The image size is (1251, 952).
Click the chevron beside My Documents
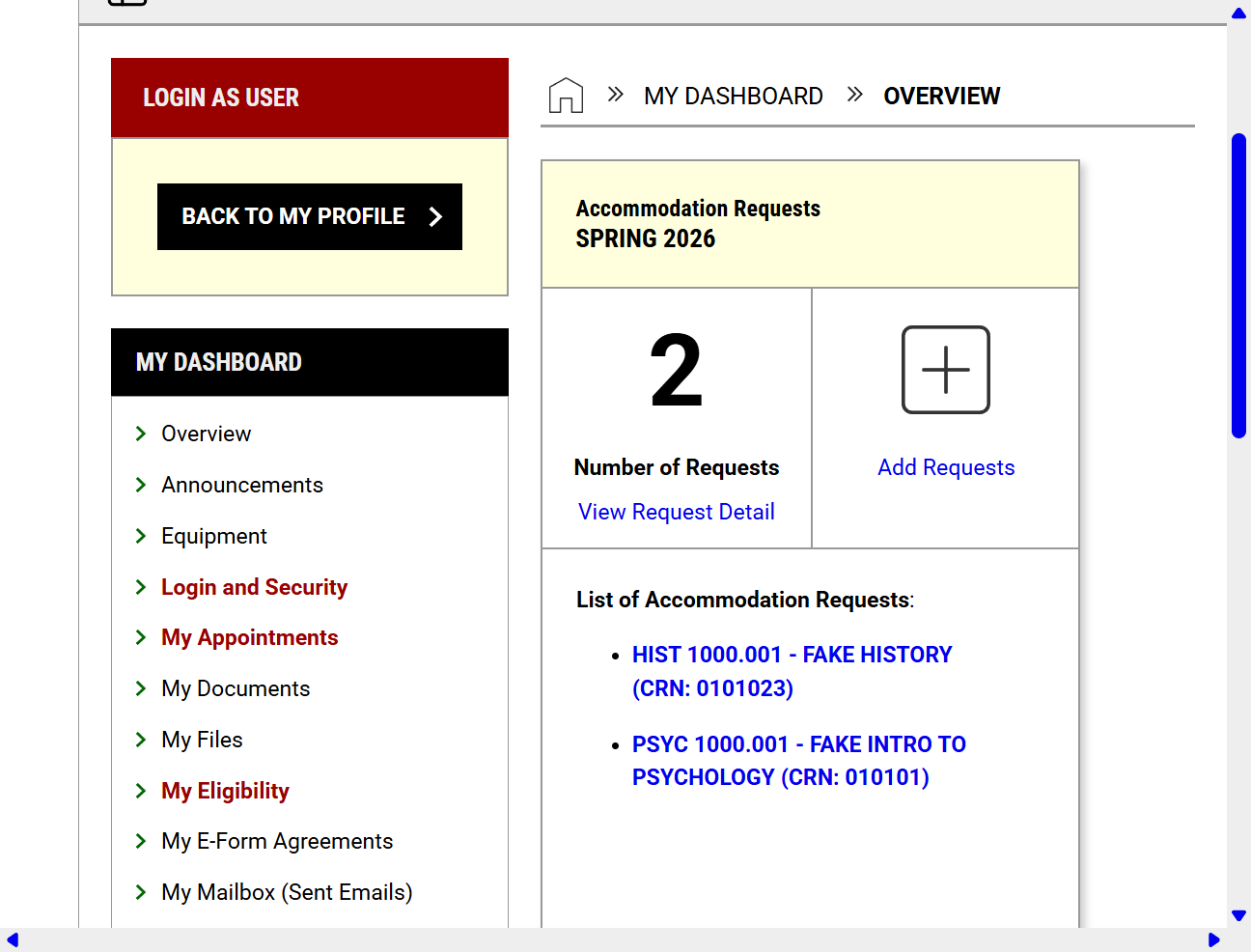point(141,688)
